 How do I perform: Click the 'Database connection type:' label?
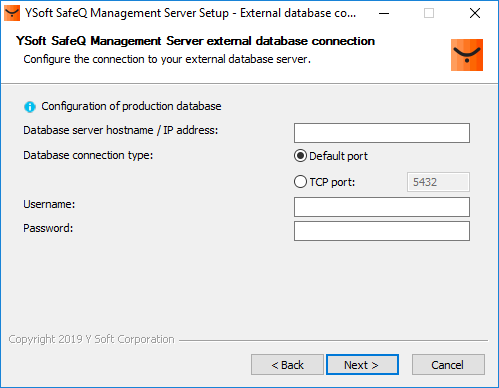click(88, 155)
